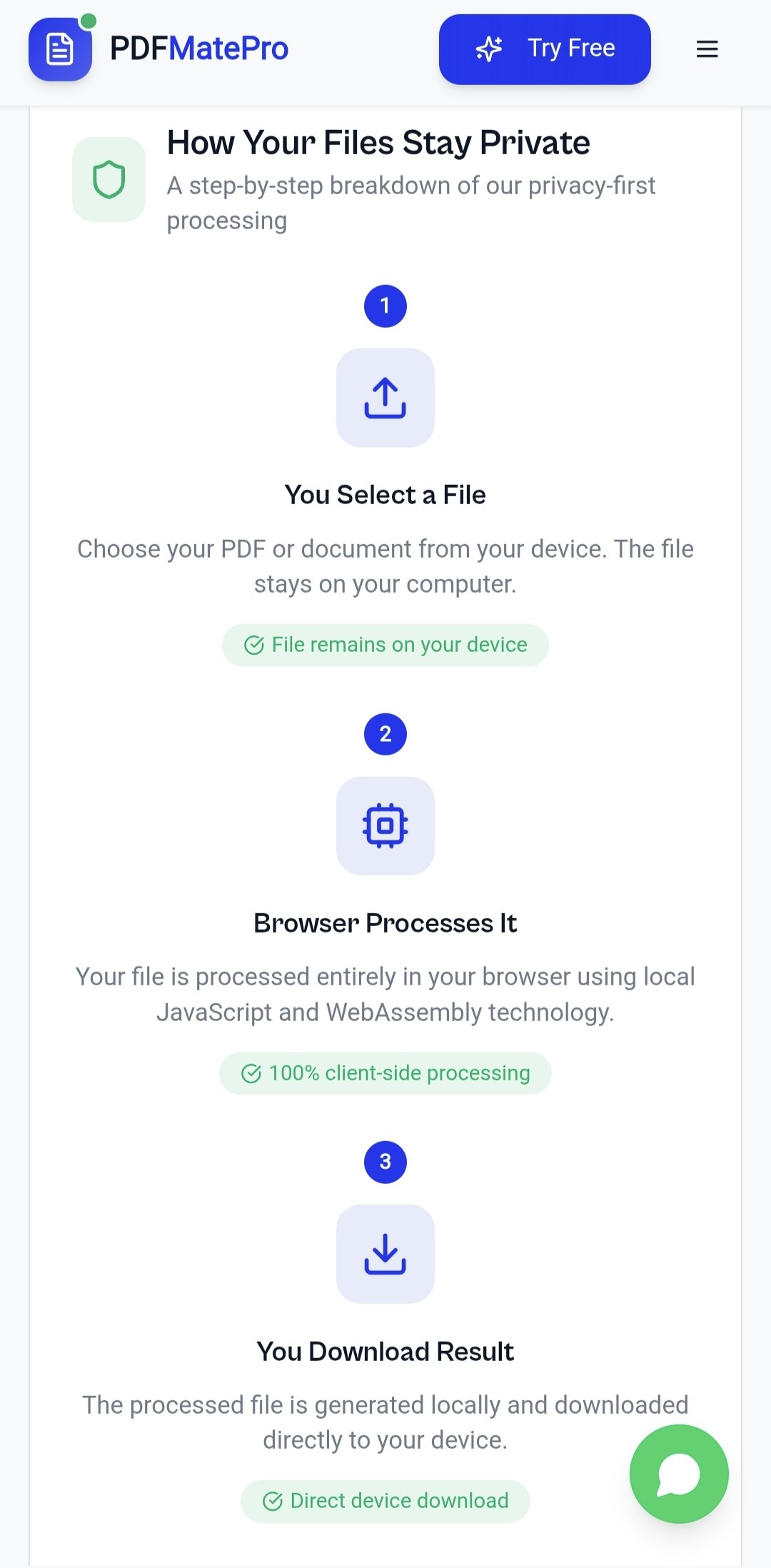Click the Try Free button
Image resolution: width=771 pixels, height=1568 pixels.
545,49
